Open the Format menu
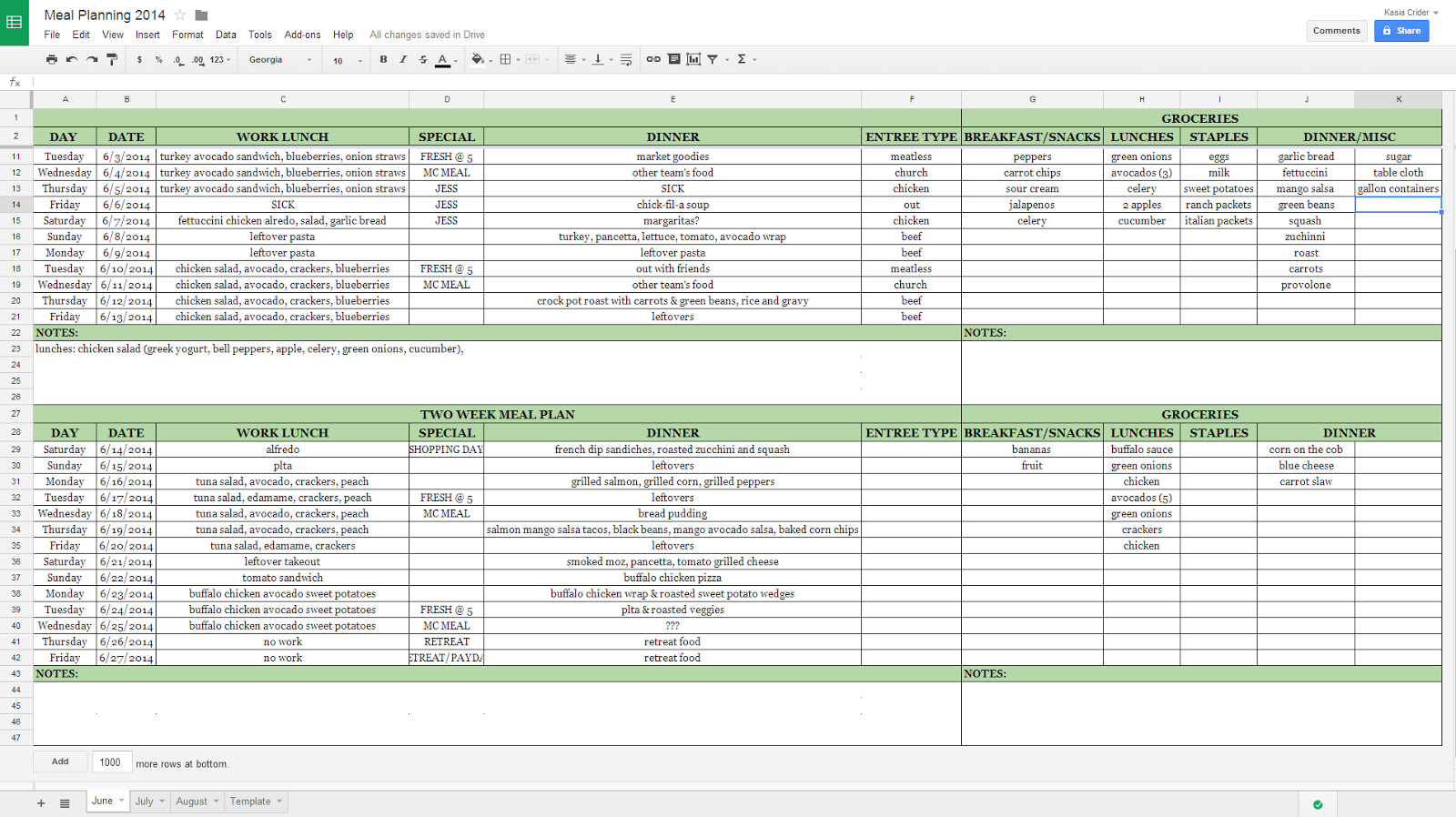1456x817 pixels. (x=187, y=35)
